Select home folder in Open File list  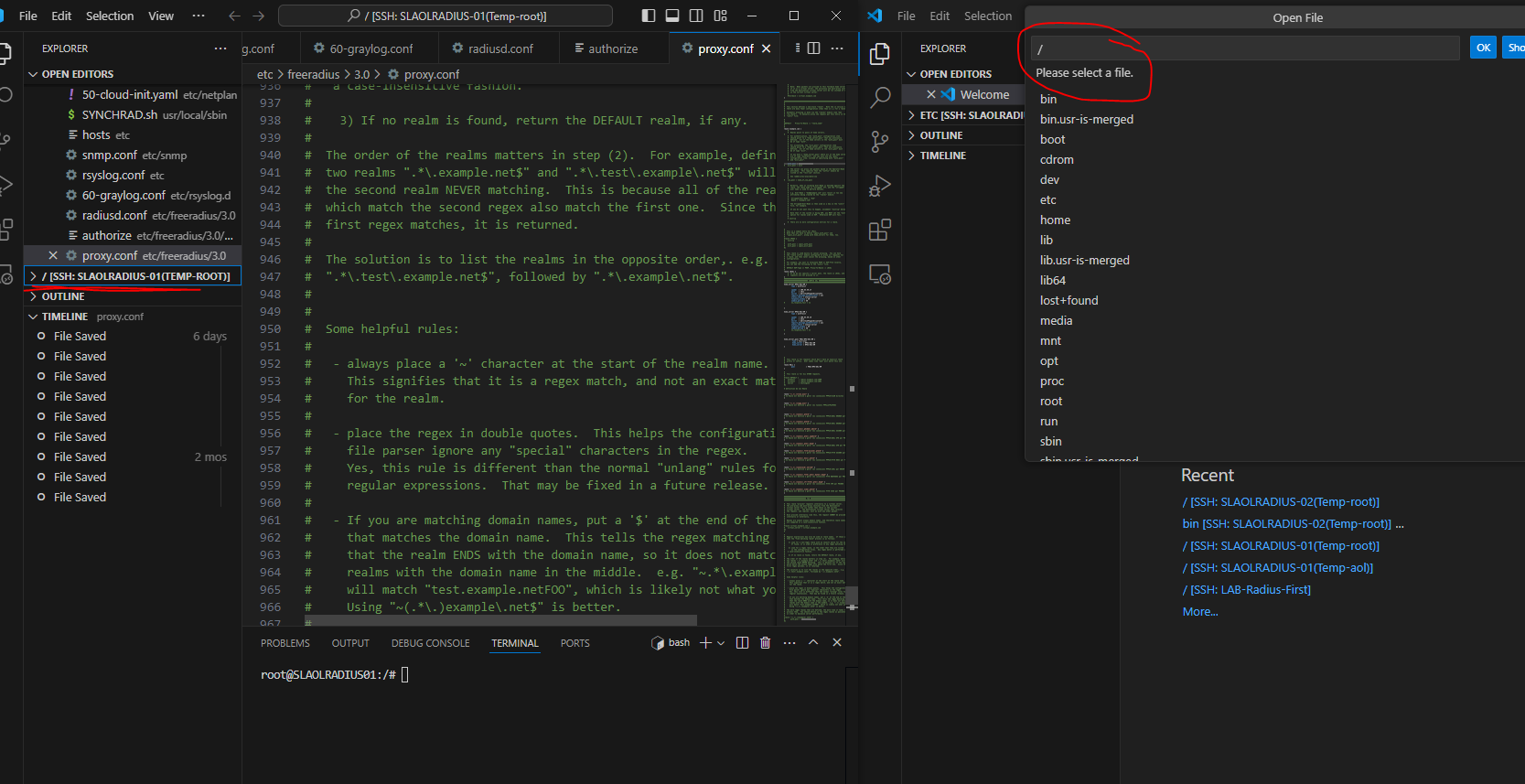[1055, 220]
